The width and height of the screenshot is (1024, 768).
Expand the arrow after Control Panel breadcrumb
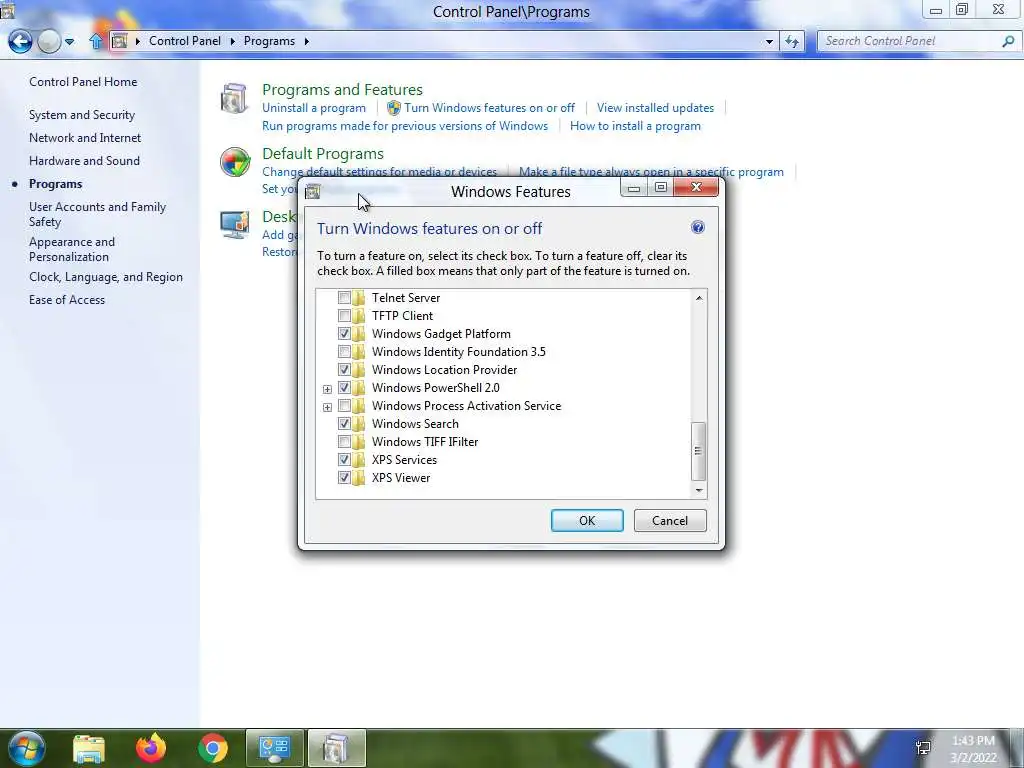pos(232,41)
